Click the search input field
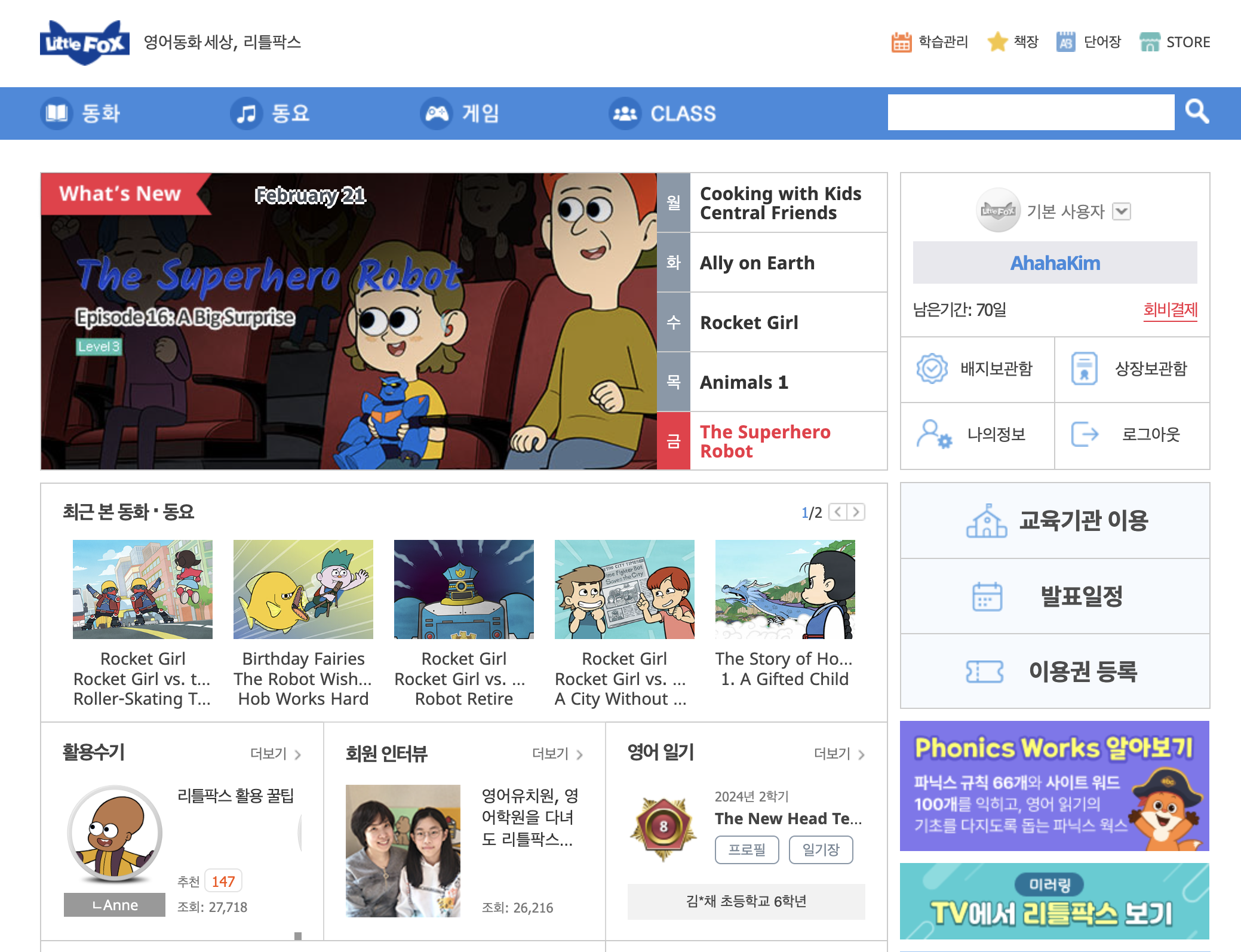The width and height of the screenshot is (1241, 952). 1031,112
